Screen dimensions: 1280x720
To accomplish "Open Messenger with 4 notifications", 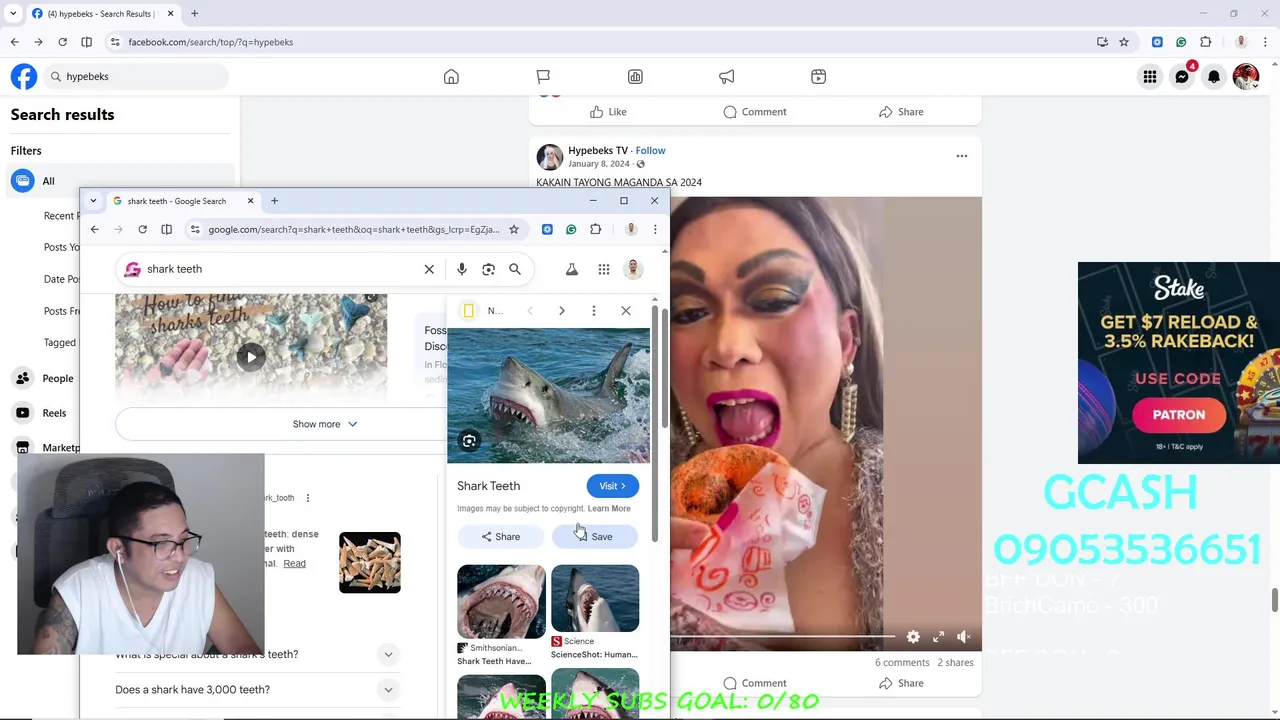I will [1182, 77].
